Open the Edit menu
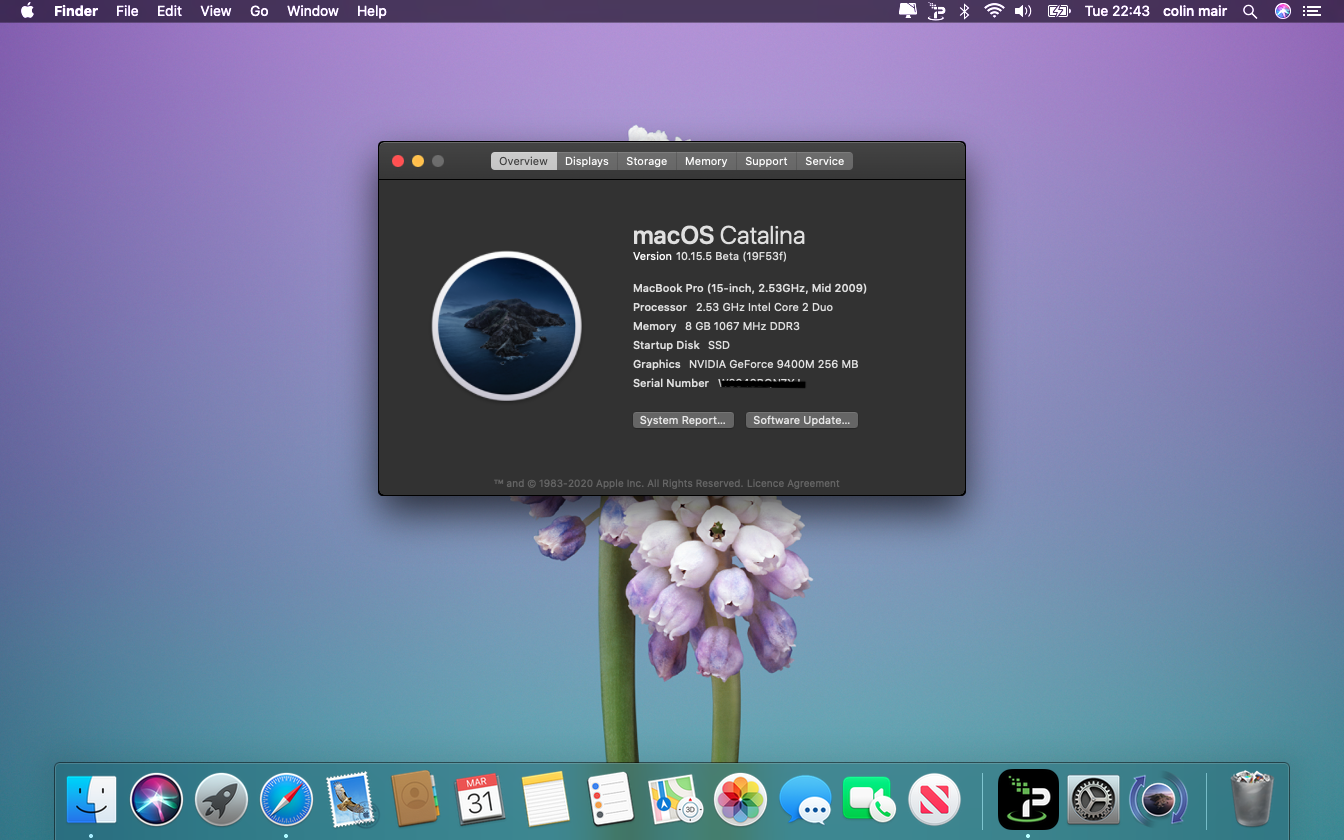 (x=169, y=11)
